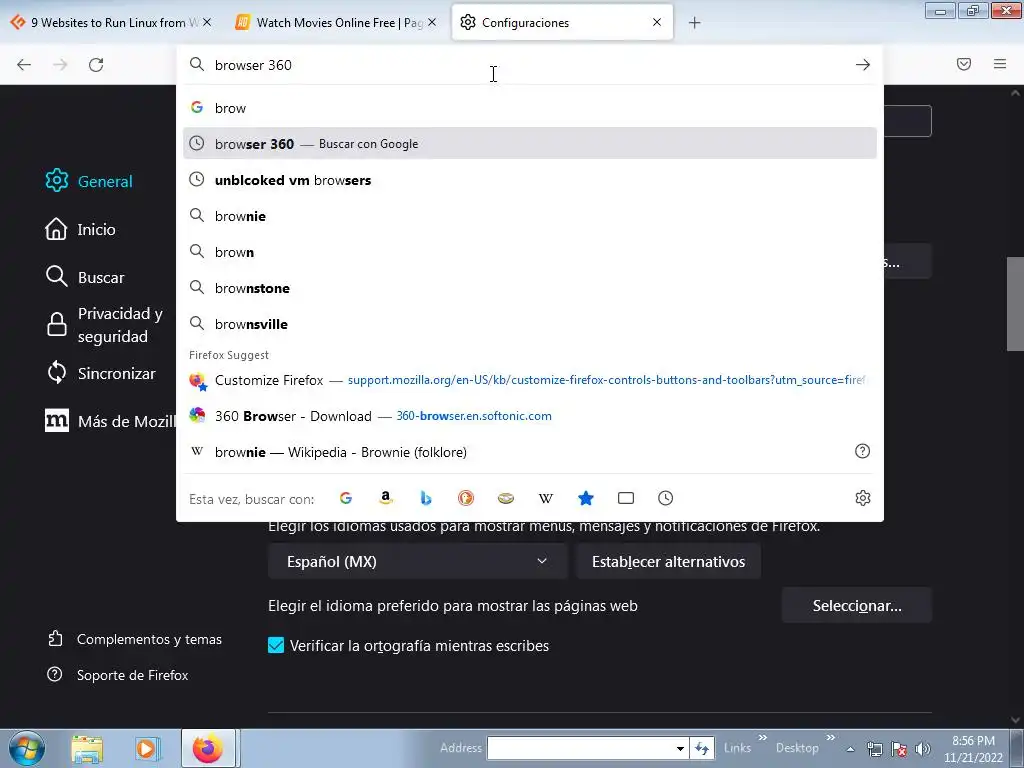
Task: Choose the brownstone search suggestion
Action: click(x=530, y=287)
